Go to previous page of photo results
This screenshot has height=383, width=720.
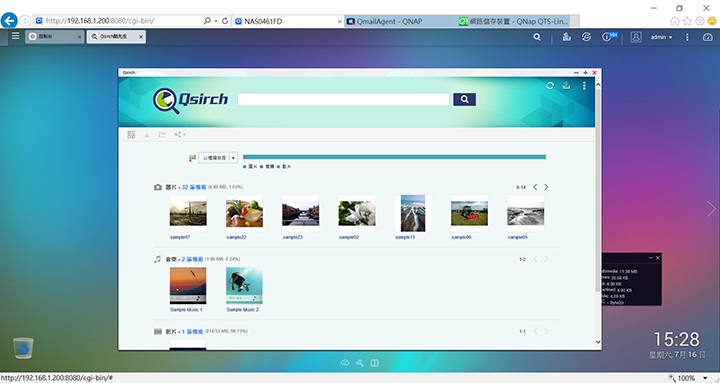pos(535,187)
